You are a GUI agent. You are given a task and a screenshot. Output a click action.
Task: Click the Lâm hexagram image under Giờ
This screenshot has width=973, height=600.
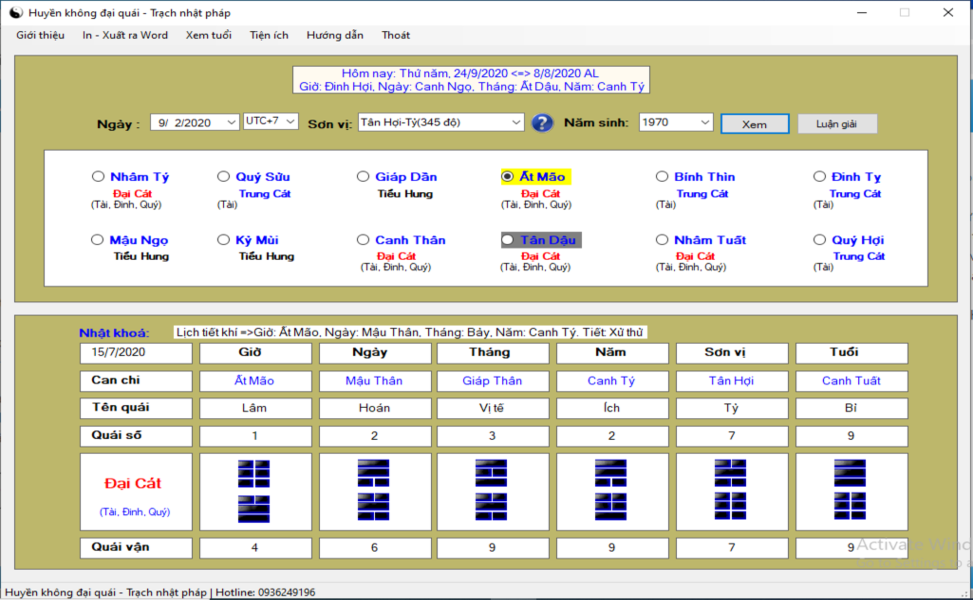(254, 491)
